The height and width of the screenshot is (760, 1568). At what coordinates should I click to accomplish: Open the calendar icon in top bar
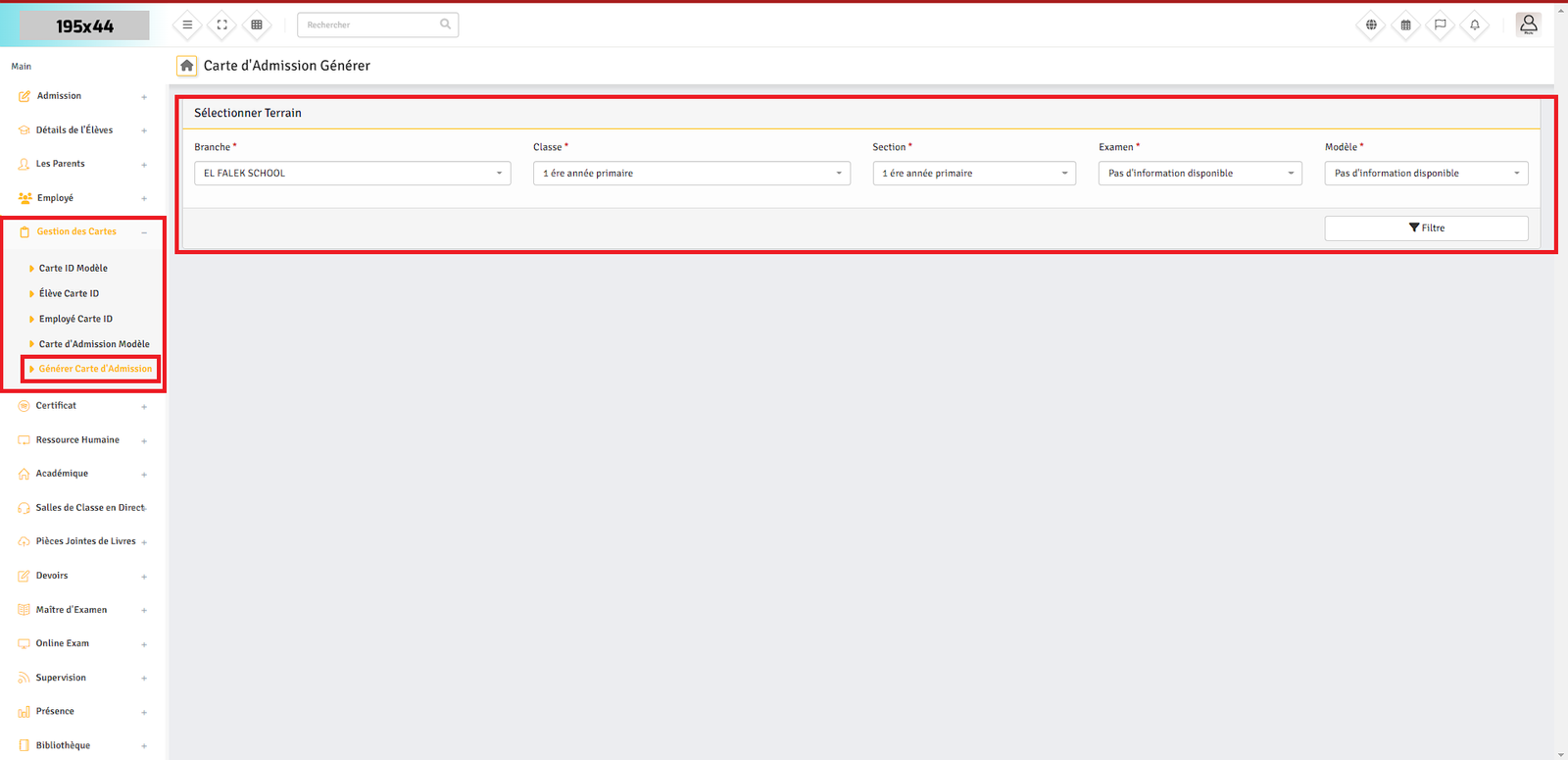click(x=1405, y=25)
